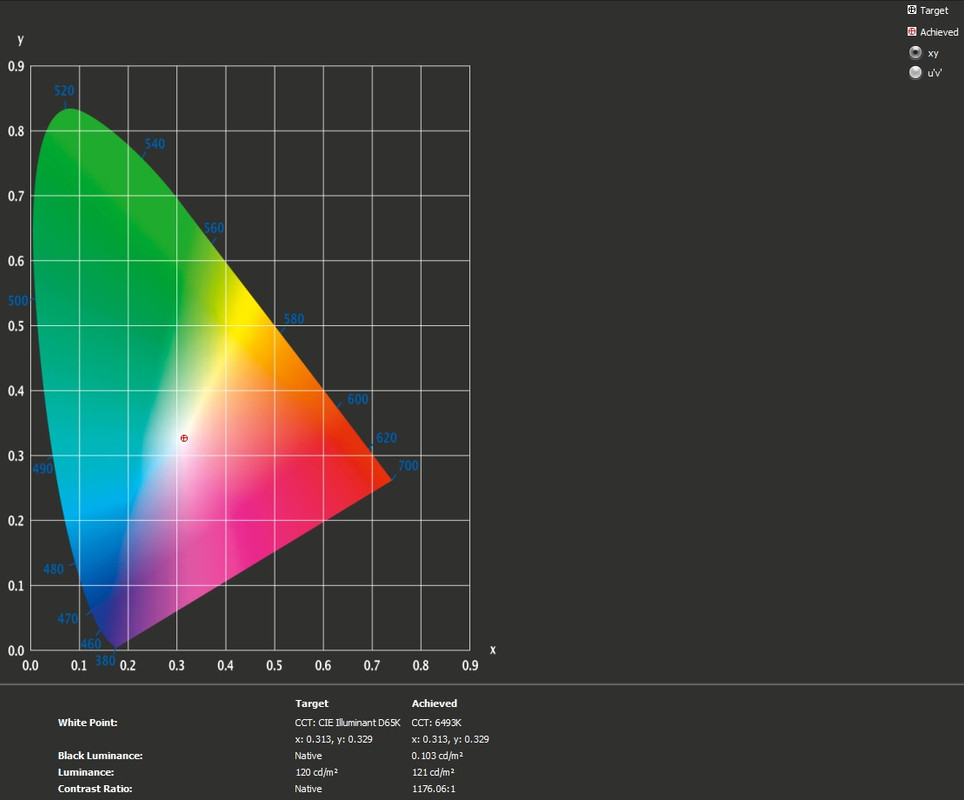Click the 460 wavelength label
The height and width of the screenshot is (800, 964).
91,644
